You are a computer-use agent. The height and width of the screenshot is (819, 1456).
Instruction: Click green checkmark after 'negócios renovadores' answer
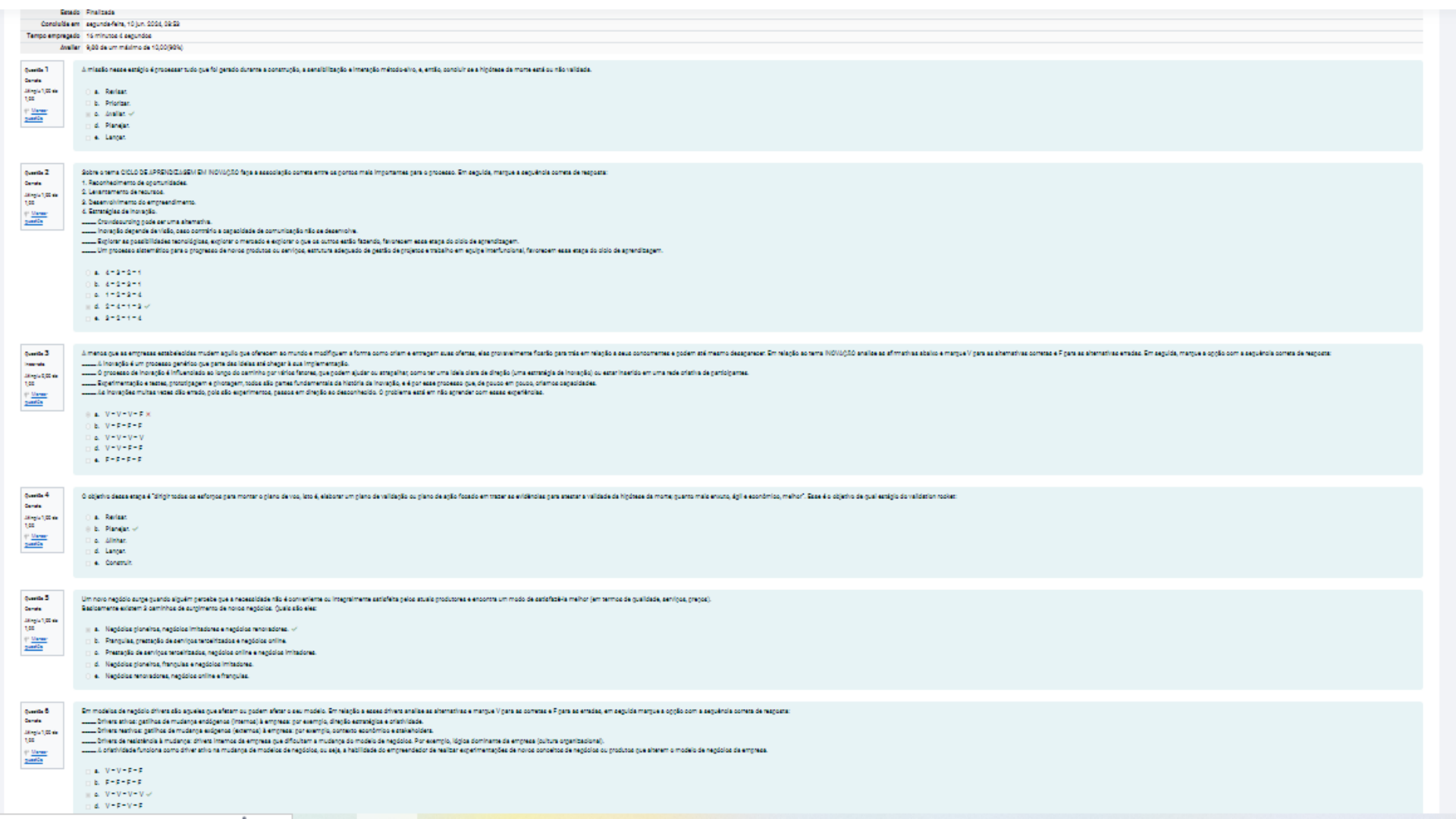294,629
